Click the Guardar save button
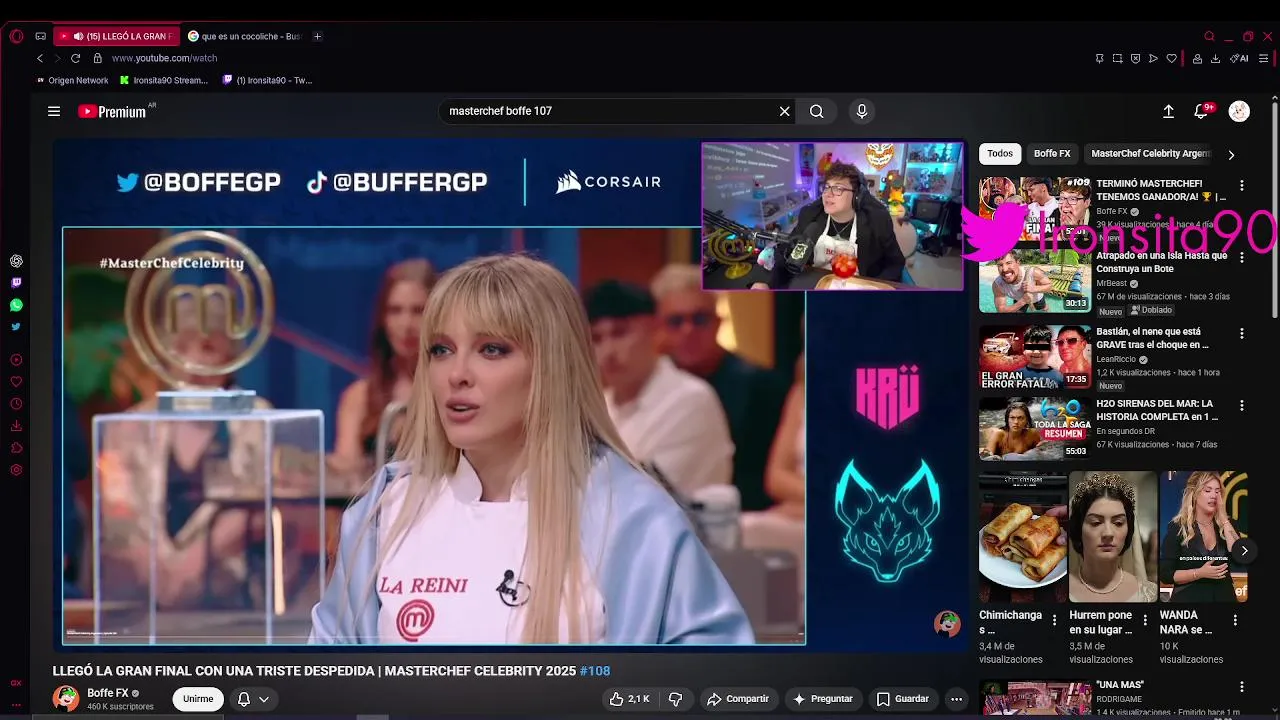 click(x=902, y=699)
